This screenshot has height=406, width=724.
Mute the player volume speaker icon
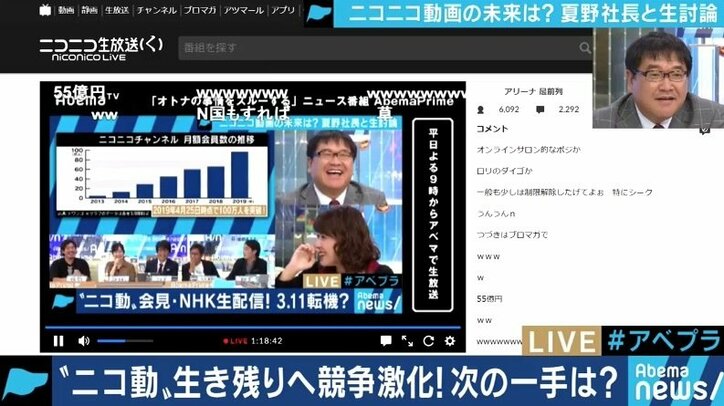click(x=84, y=341)
